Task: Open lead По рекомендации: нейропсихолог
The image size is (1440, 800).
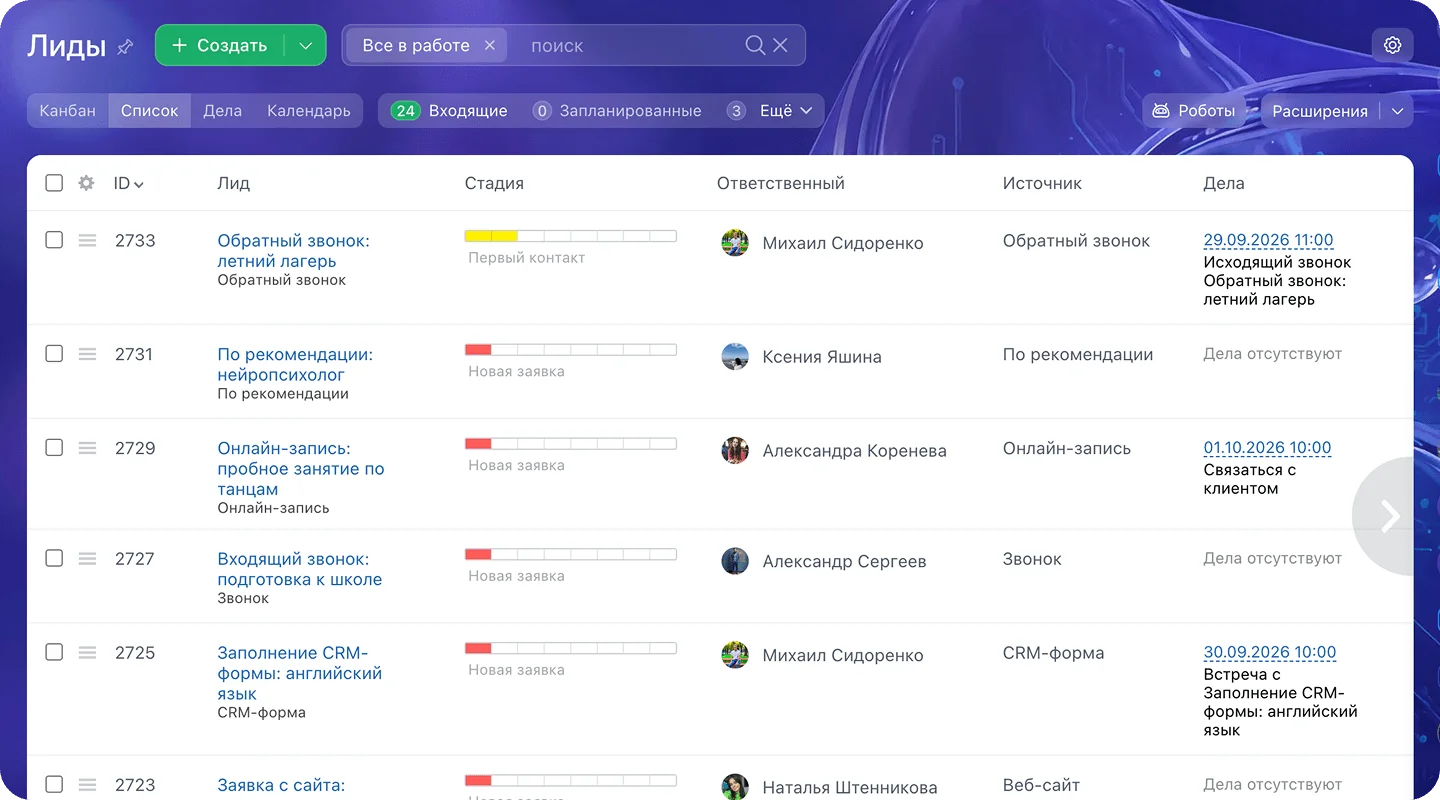Action: point(295,365)
